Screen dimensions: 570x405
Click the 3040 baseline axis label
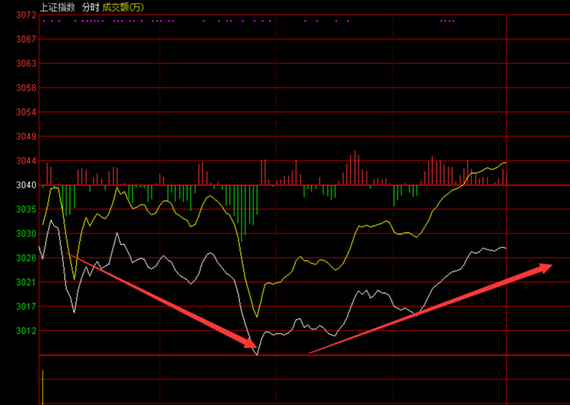tap(26, 185)
